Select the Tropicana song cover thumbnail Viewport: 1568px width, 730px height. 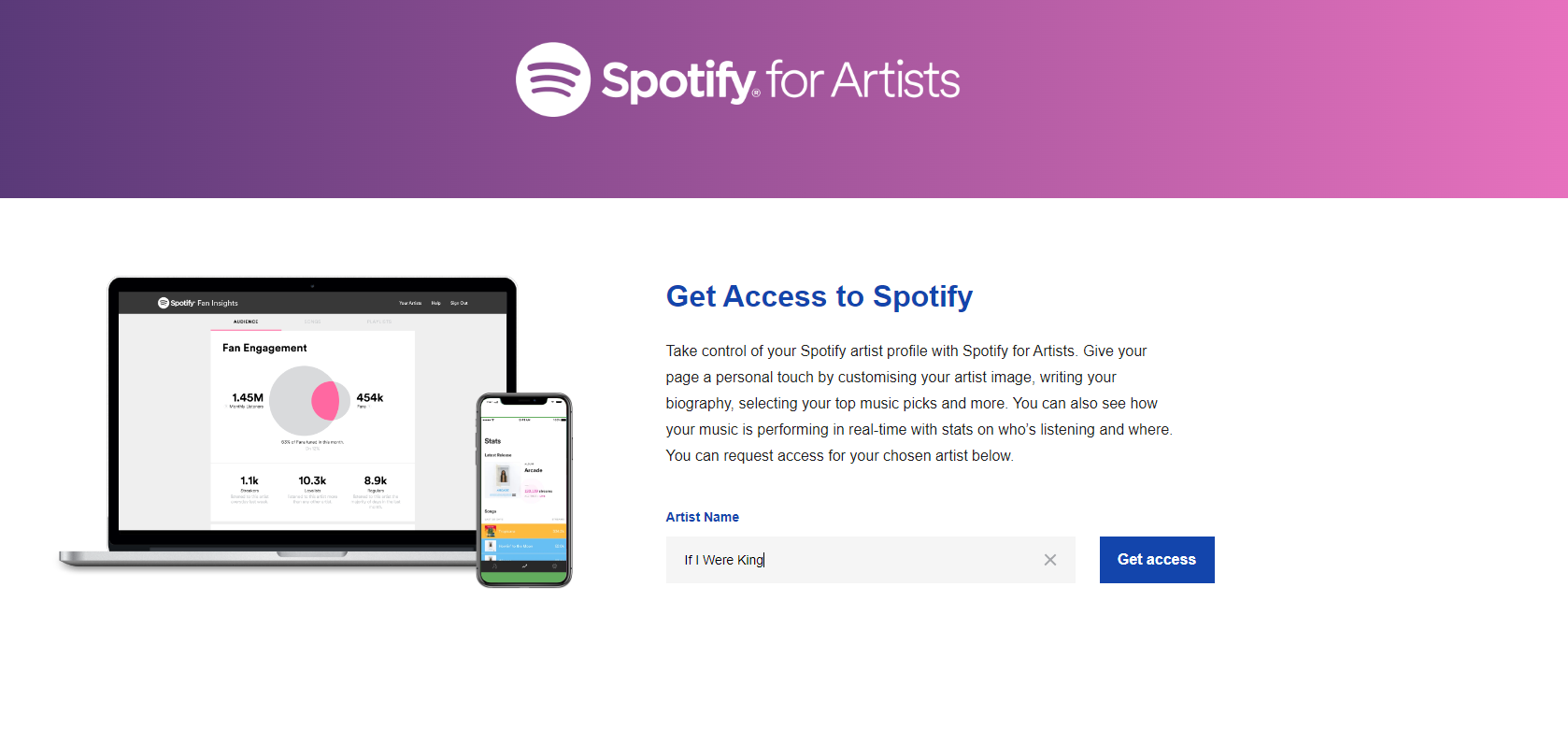pos(491,530)
